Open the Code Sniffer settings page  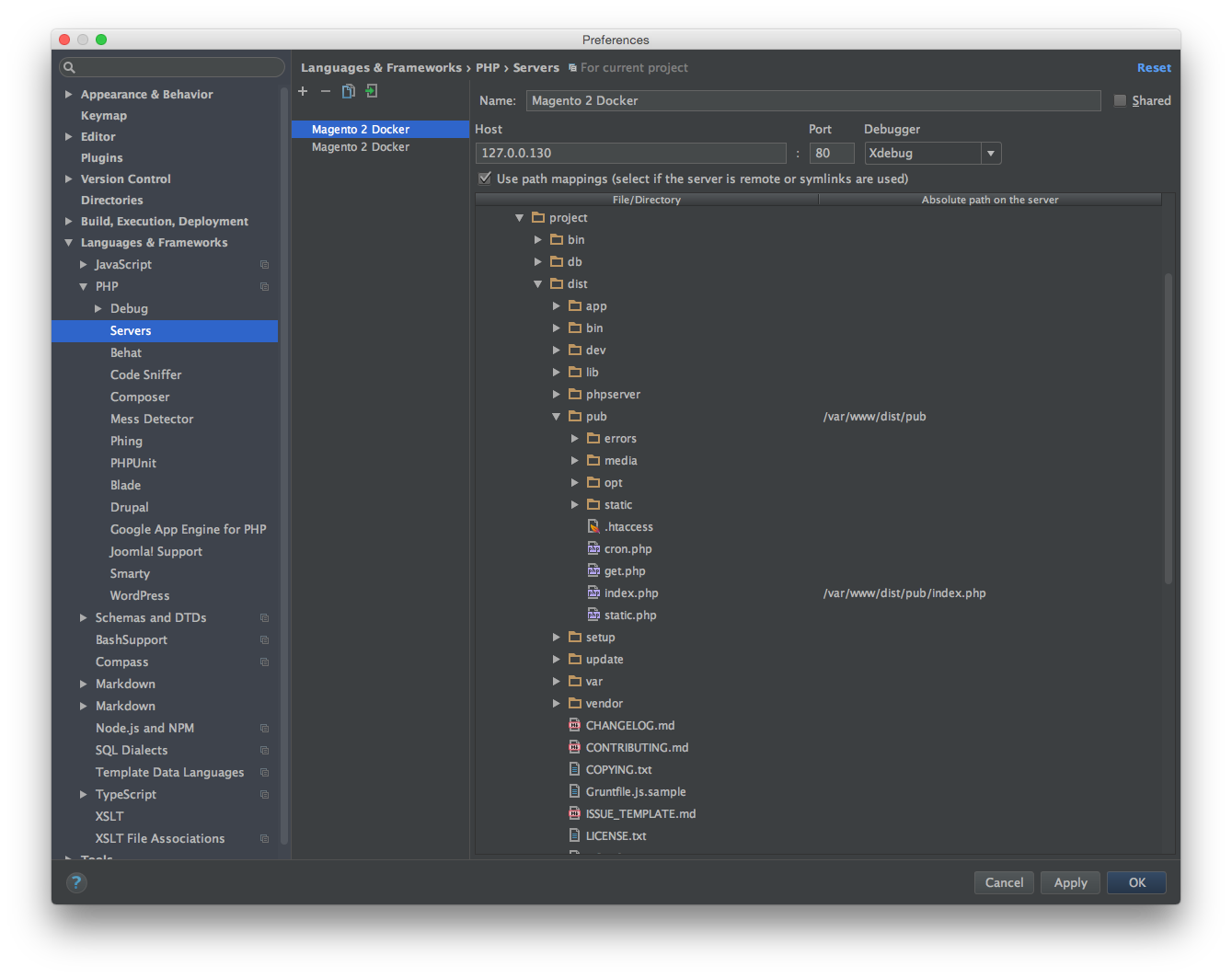pos(145,375)
